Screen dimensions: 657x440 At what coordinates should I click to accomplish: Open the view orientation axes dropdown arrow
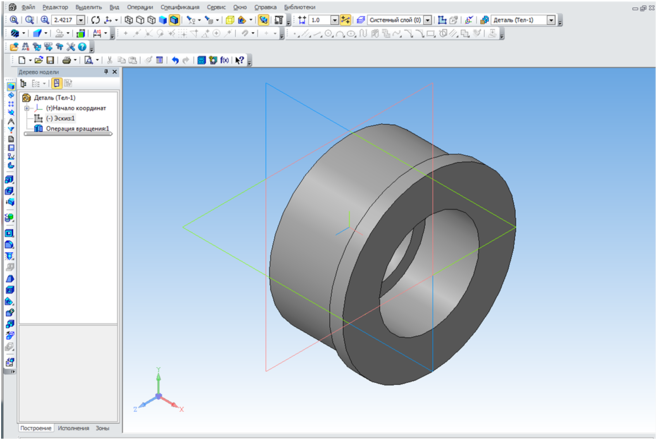(116, 20)
